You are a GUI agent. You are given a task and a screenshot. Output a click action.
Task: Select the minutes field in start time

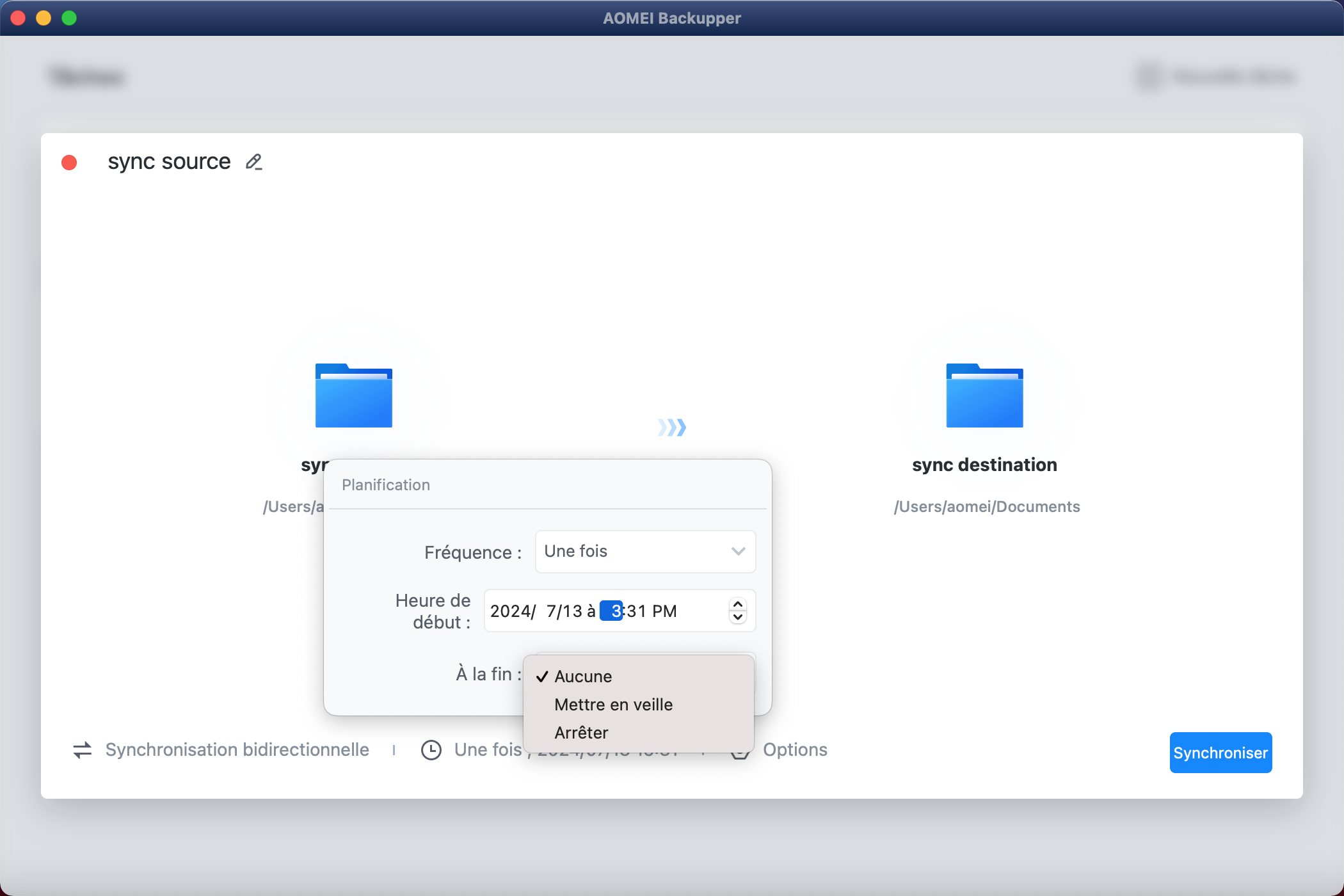point(637,611)
